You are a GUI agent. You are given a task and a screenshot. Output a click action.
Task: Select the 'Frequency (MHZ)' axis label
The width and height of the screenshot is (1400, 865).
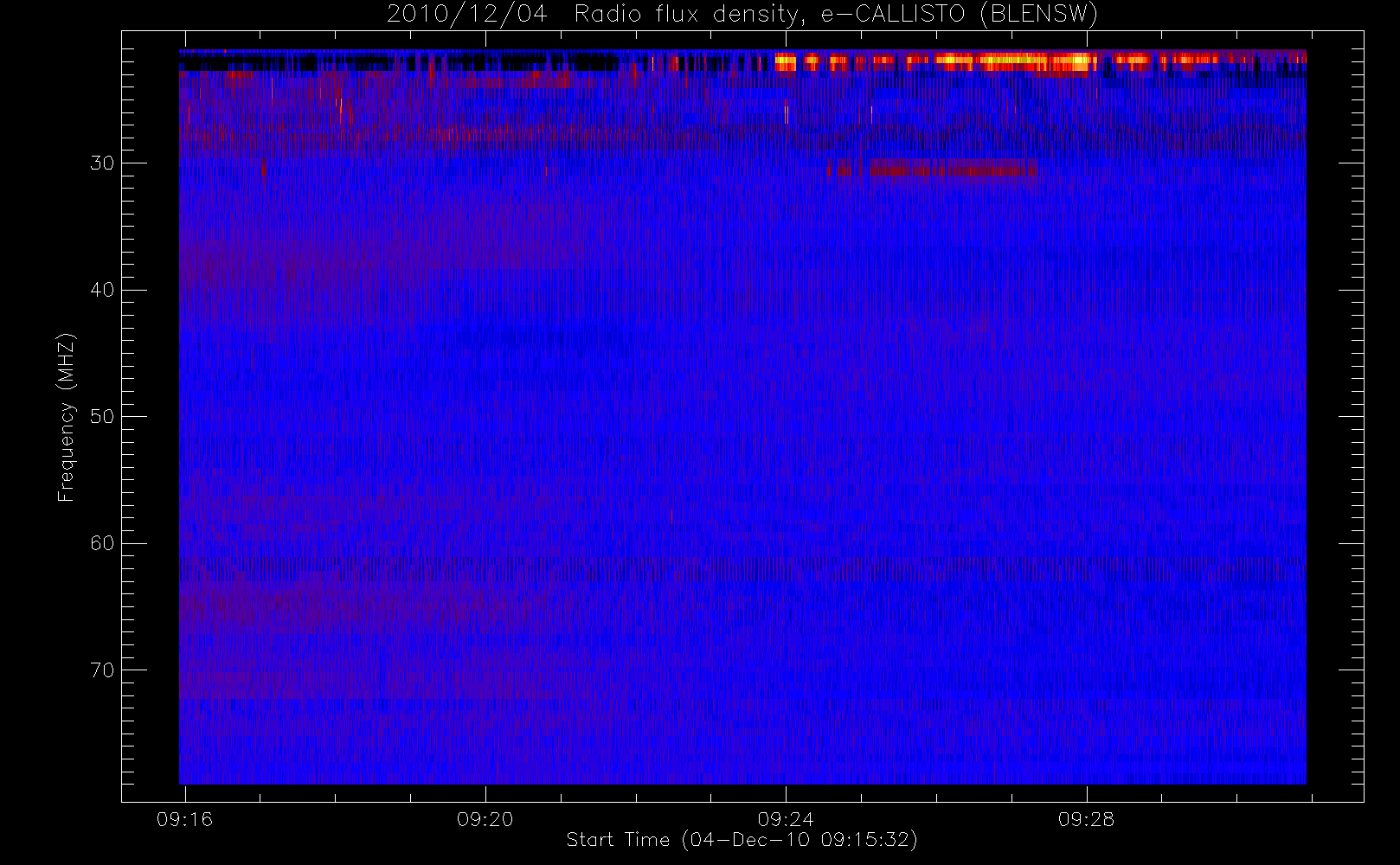tap(67, 417)
